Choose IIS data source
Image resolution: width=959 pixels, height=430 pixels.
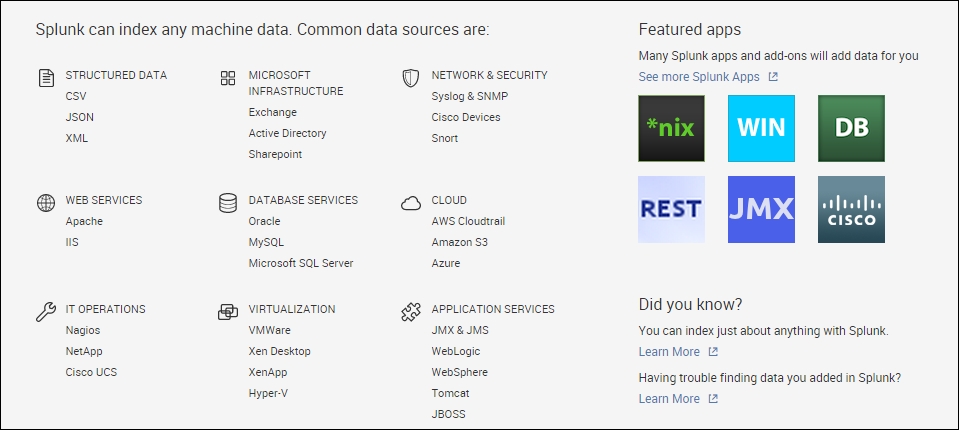click(x=72, y=242)
